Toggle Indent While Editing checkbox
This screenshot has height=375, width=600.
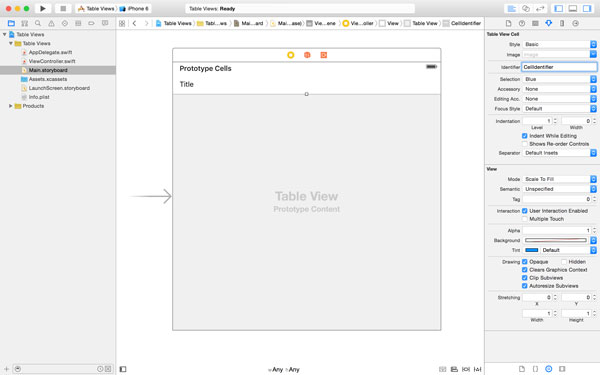coord(525,136)
